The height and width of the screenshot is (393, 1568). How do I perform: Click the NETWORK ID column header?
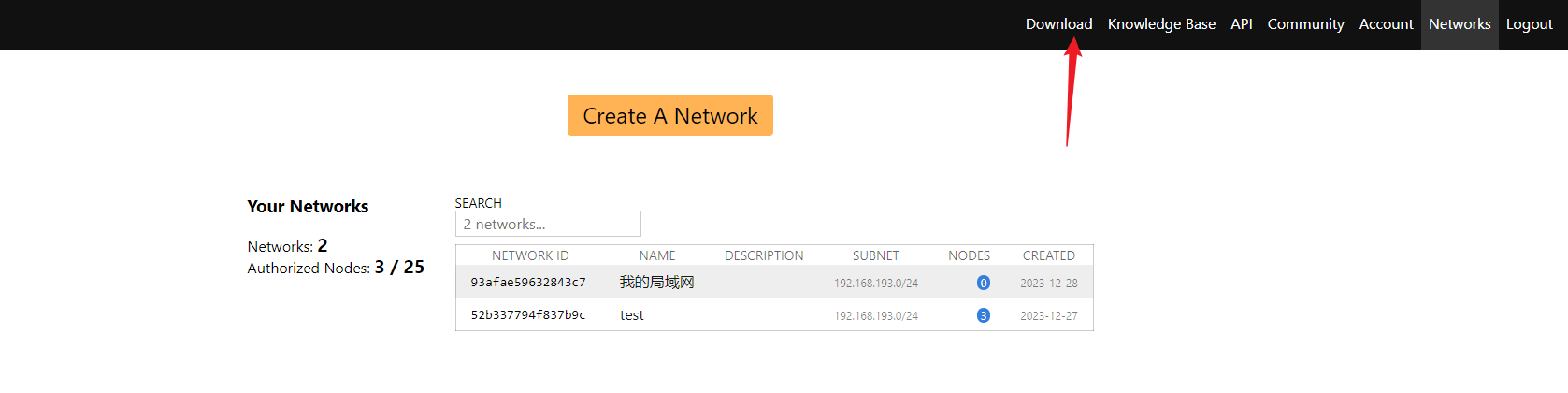530,255
